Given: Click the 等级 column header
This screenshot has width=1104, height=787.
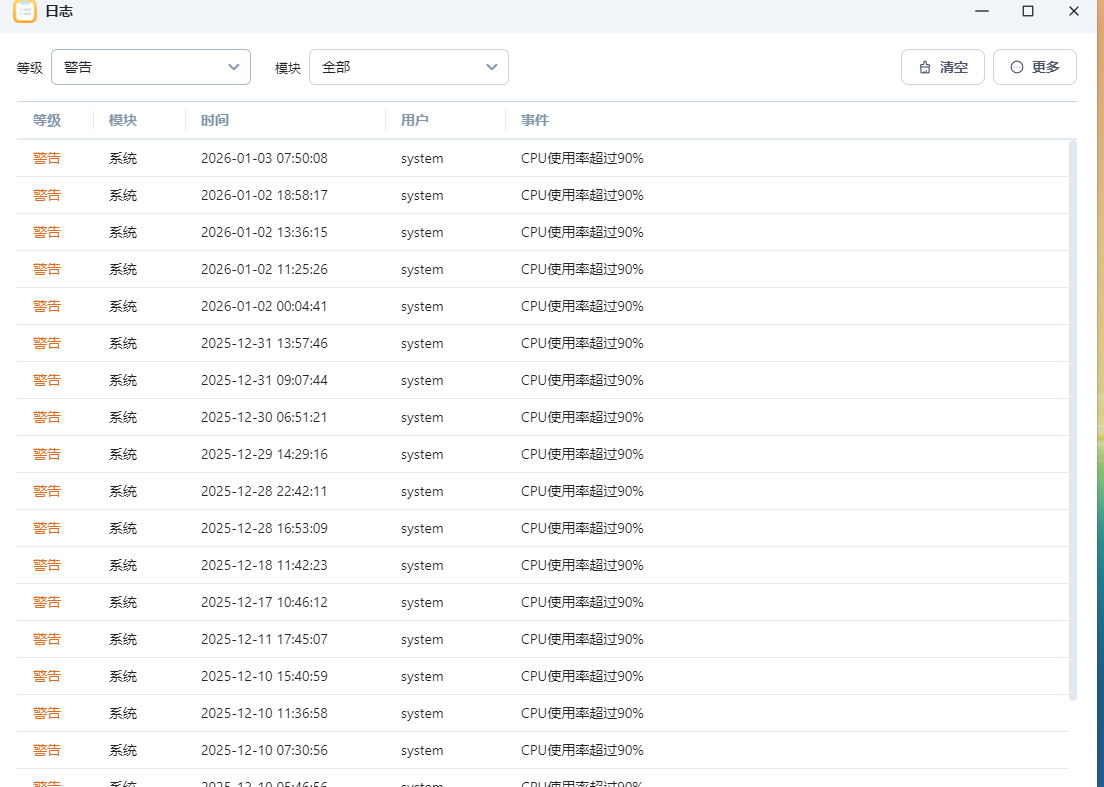Looking at the screenshot, I should [47, 120].
